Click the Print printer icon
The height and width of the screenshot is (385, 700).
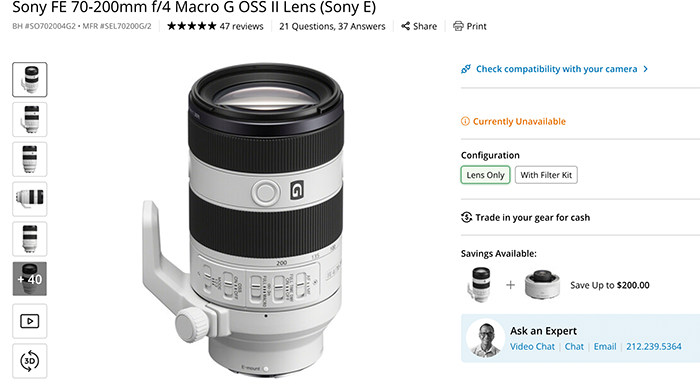[x=458, y=26]
